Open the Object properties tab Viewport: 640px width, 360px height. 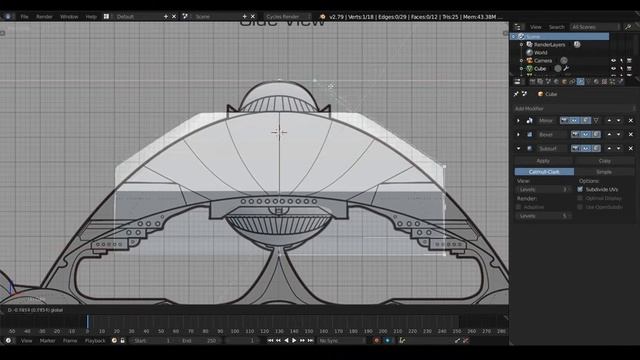point(564,82)
